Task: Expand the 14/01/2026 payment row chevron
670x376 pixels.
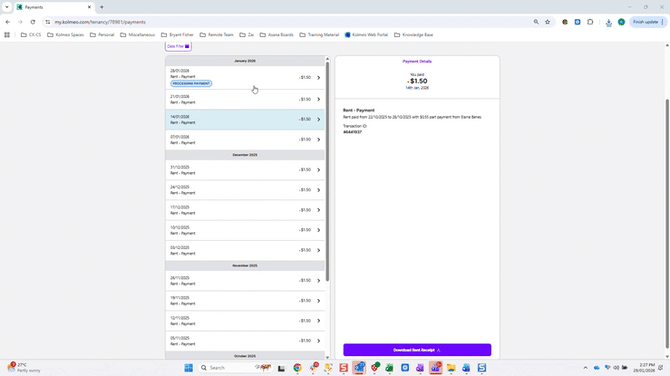Action: pyautogui.click(x=318, y=120)
